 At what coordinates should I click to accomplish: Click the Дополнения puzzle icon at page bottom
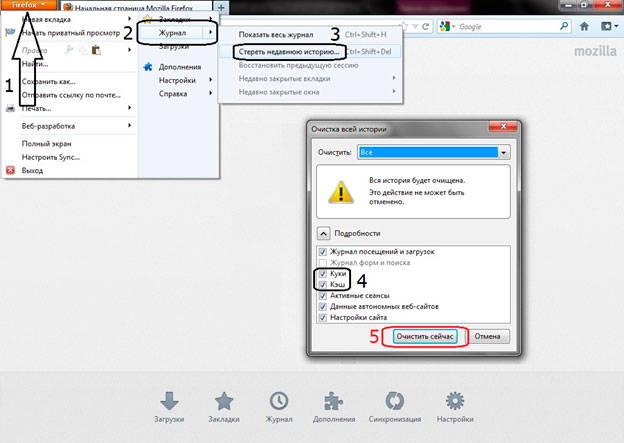[x=335, y=401]
